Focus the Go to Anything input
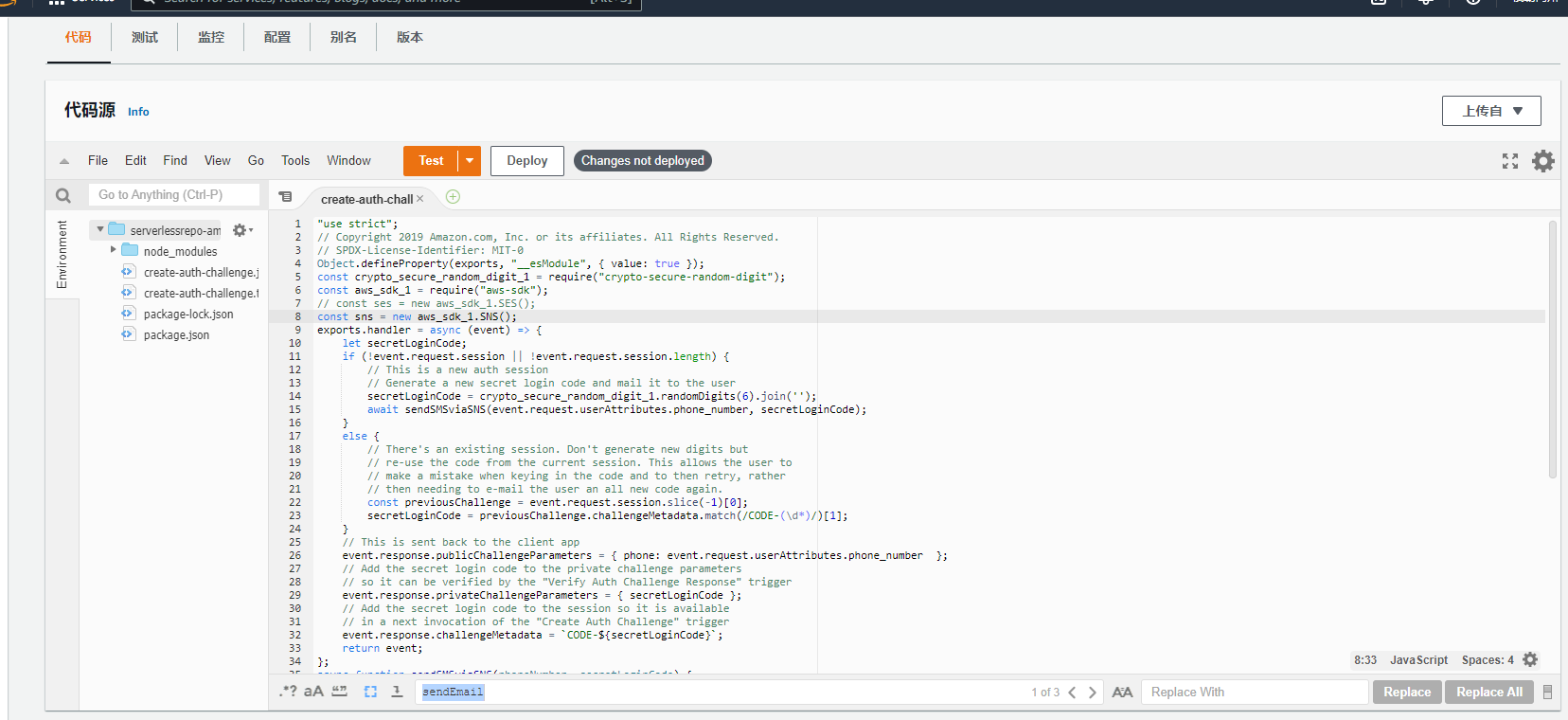1568x720 pixels. tap(174, 195)
